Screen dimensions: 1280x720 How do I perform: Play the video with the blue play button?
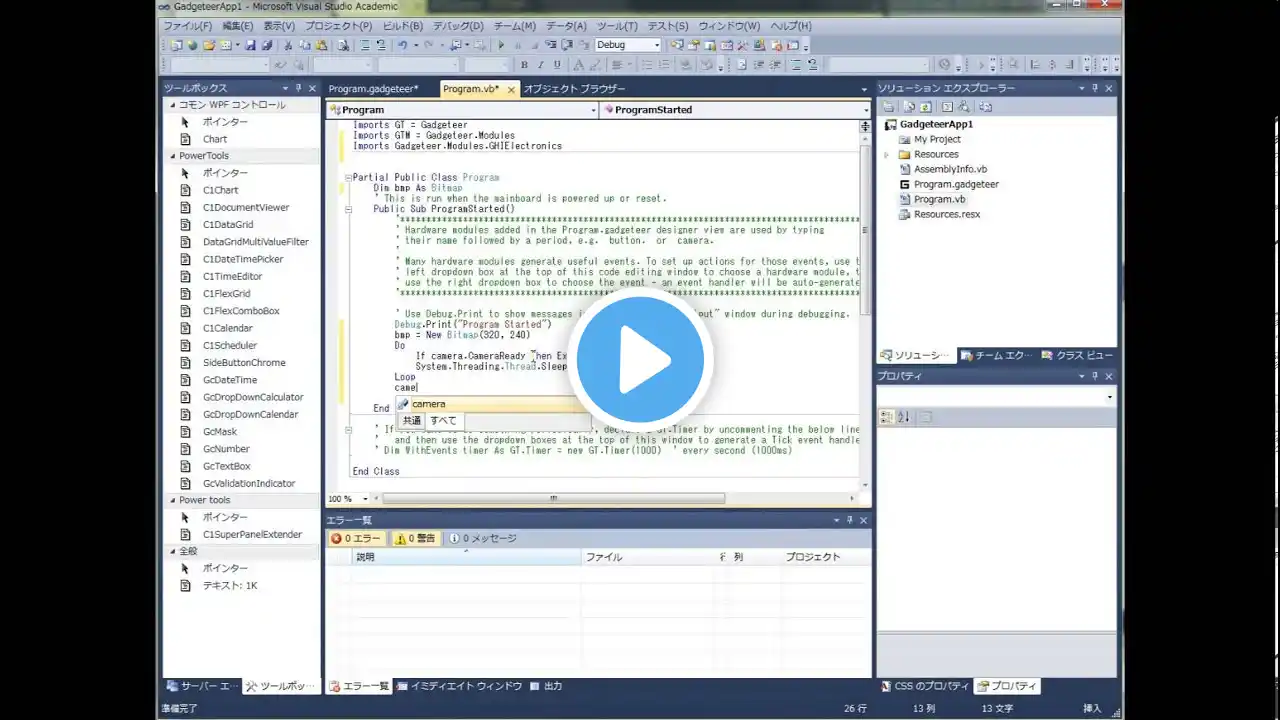[x=640, y=360]
